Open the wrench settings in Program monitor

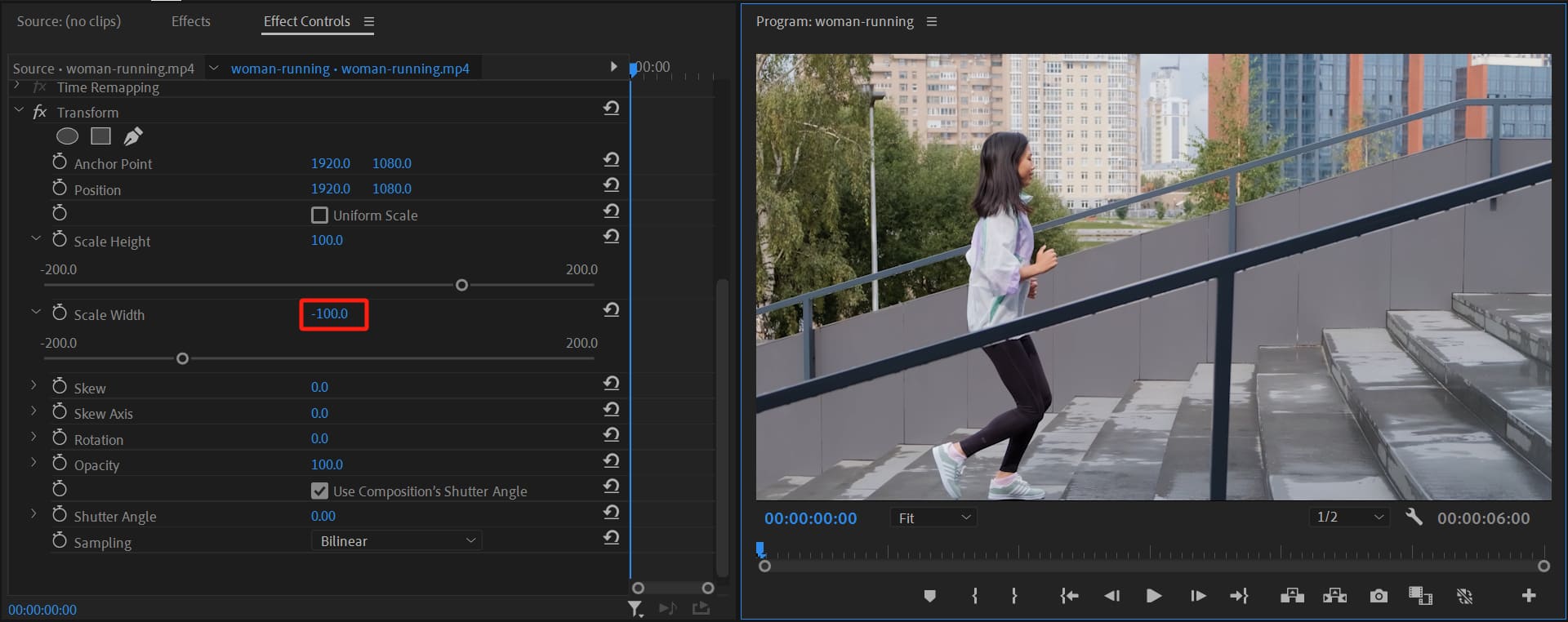pos(1414,518)
